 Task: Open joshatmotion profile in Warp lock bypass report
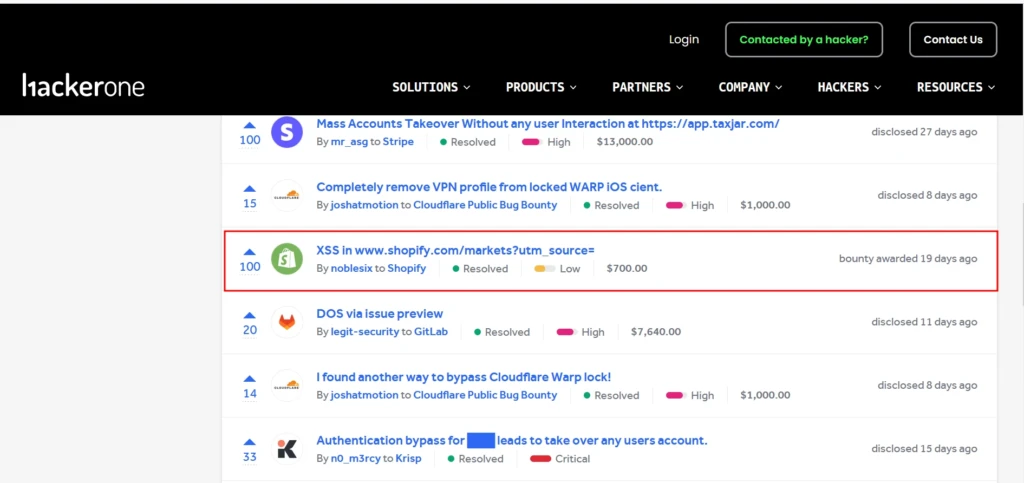(x=364, y=395)
